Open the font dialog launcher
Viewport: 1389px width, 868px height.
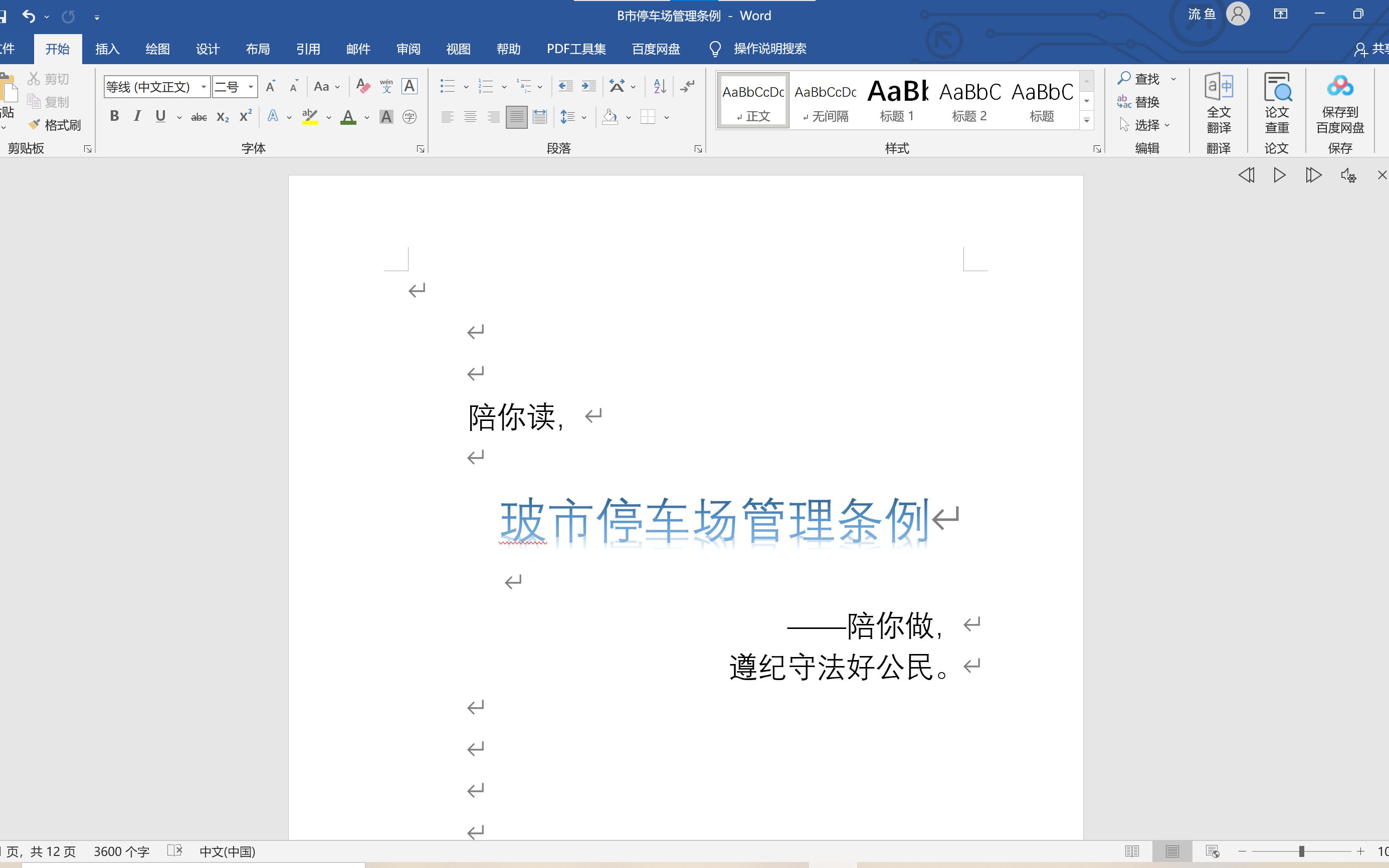coord(421,149)
